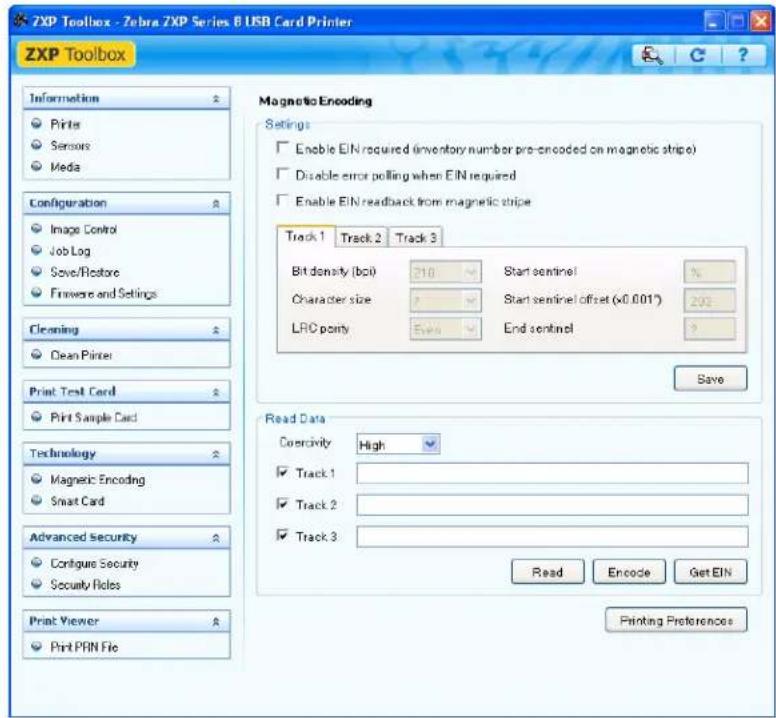Enable EIN required checkbox
The image size is (776, 718).
[x=282, y=147]
